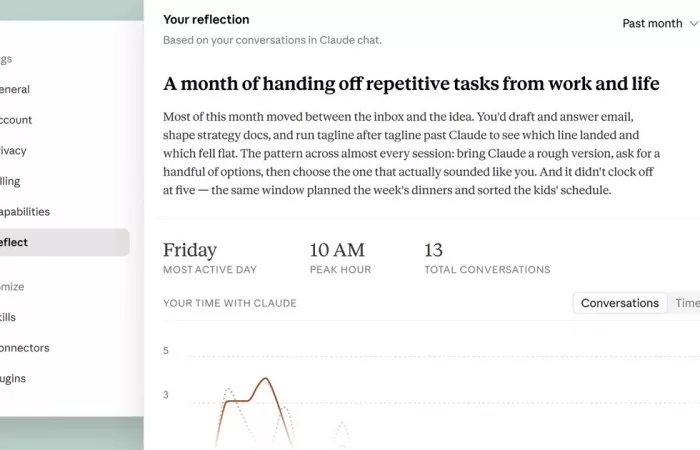Open the Past month dropdown

coord(661,23)
